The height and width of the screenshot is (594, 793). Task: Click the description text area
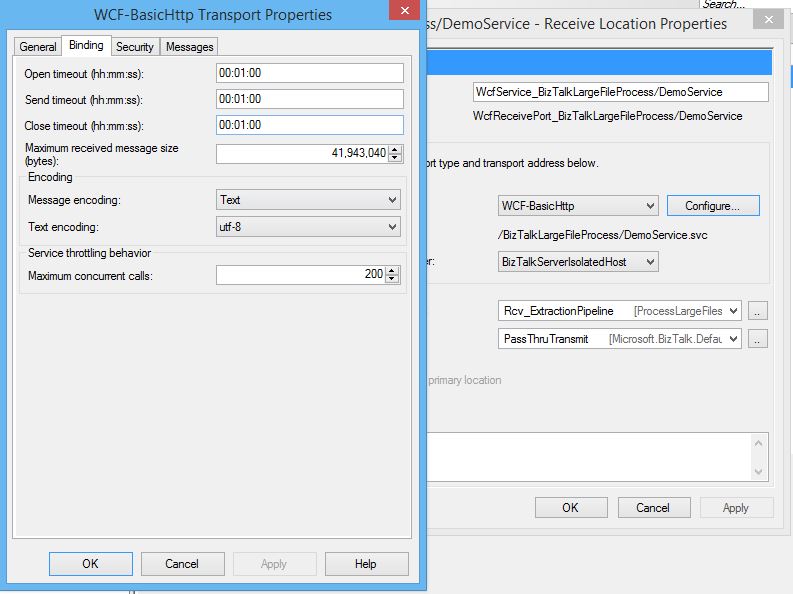pyautogui.click(x=588, y=457)
